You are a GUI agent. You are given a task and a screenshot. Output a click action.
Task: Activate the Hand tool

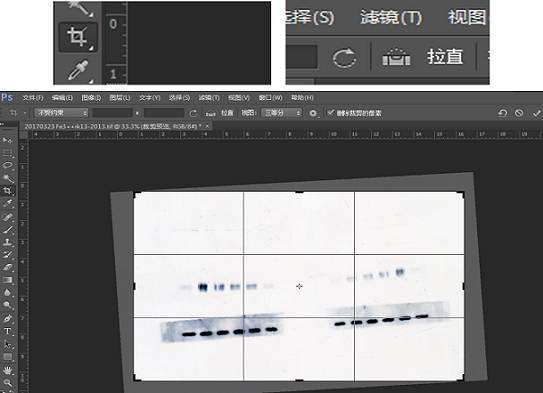[x=7, y=370]
